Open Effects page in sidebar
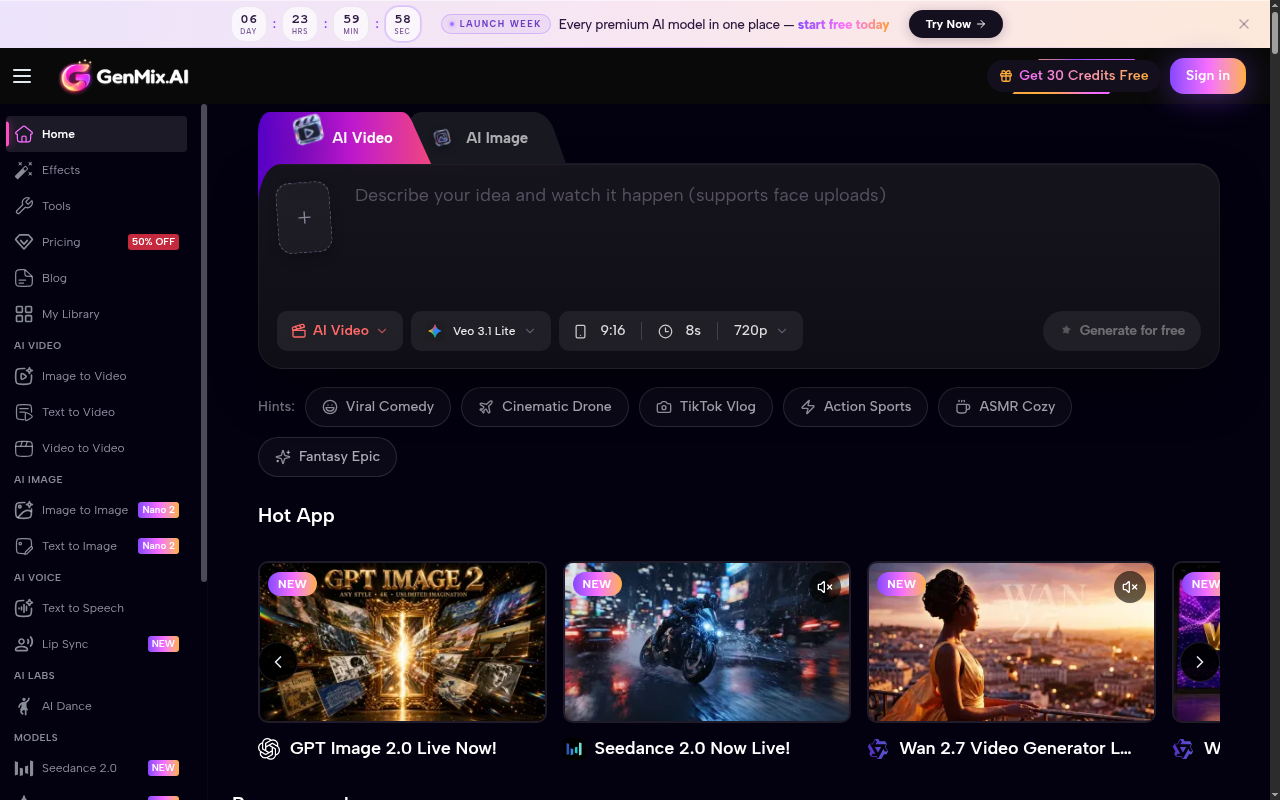The width and height of the screenshot is (1280, 800). [x=96, y=170]
